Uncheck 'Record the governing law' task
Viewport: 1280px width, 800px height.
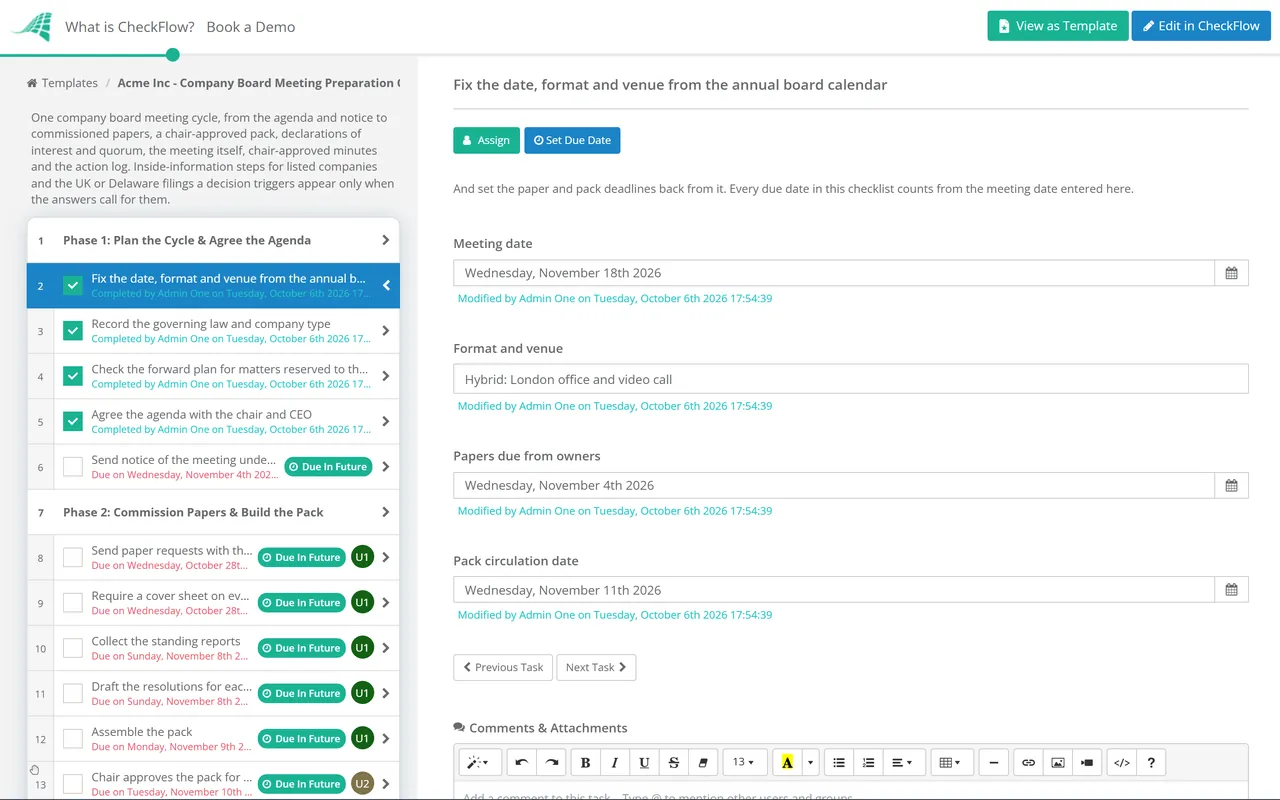click(x=73, y=331)
